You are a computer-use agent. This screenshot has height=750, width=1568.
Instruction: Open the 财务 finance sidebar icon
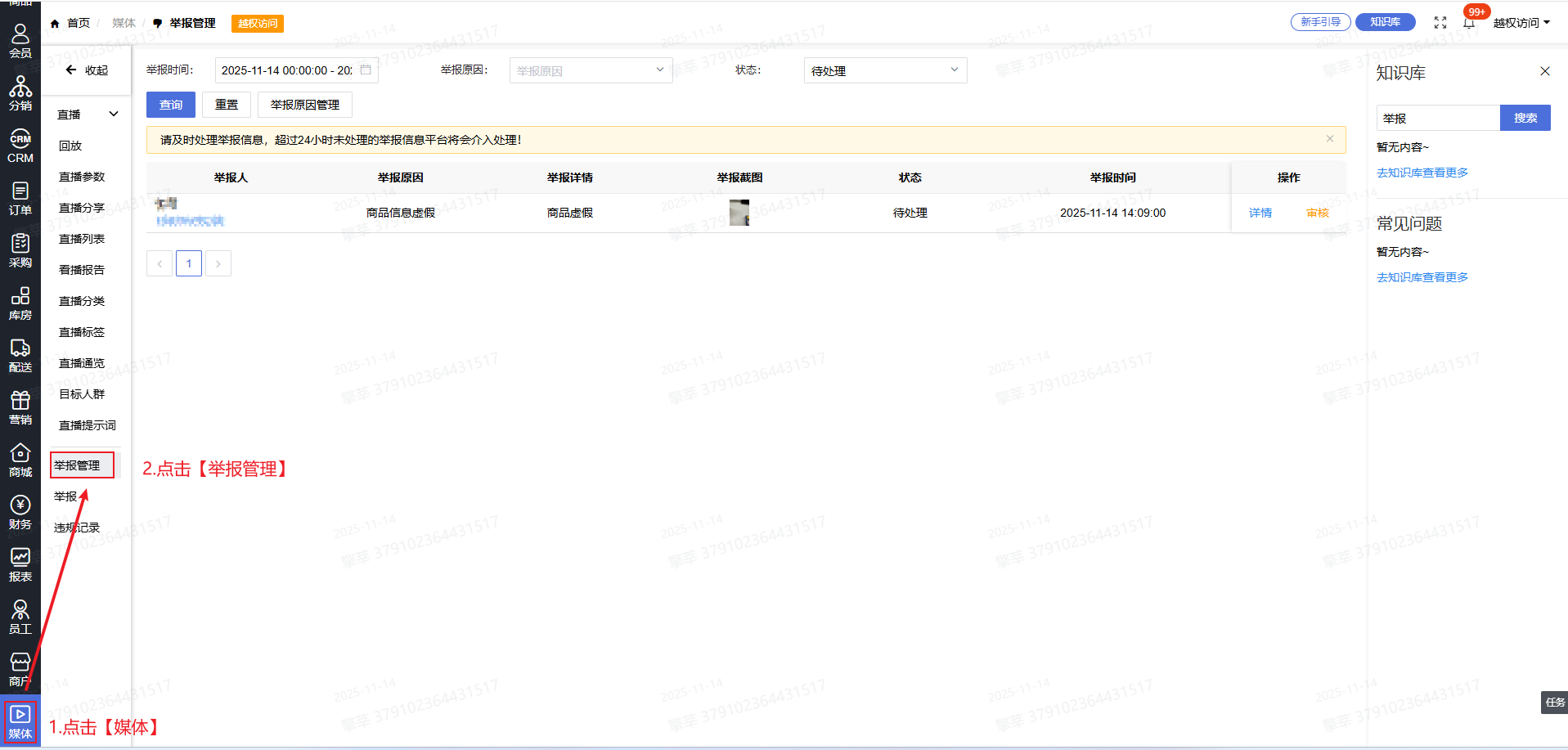pos(20,512)
